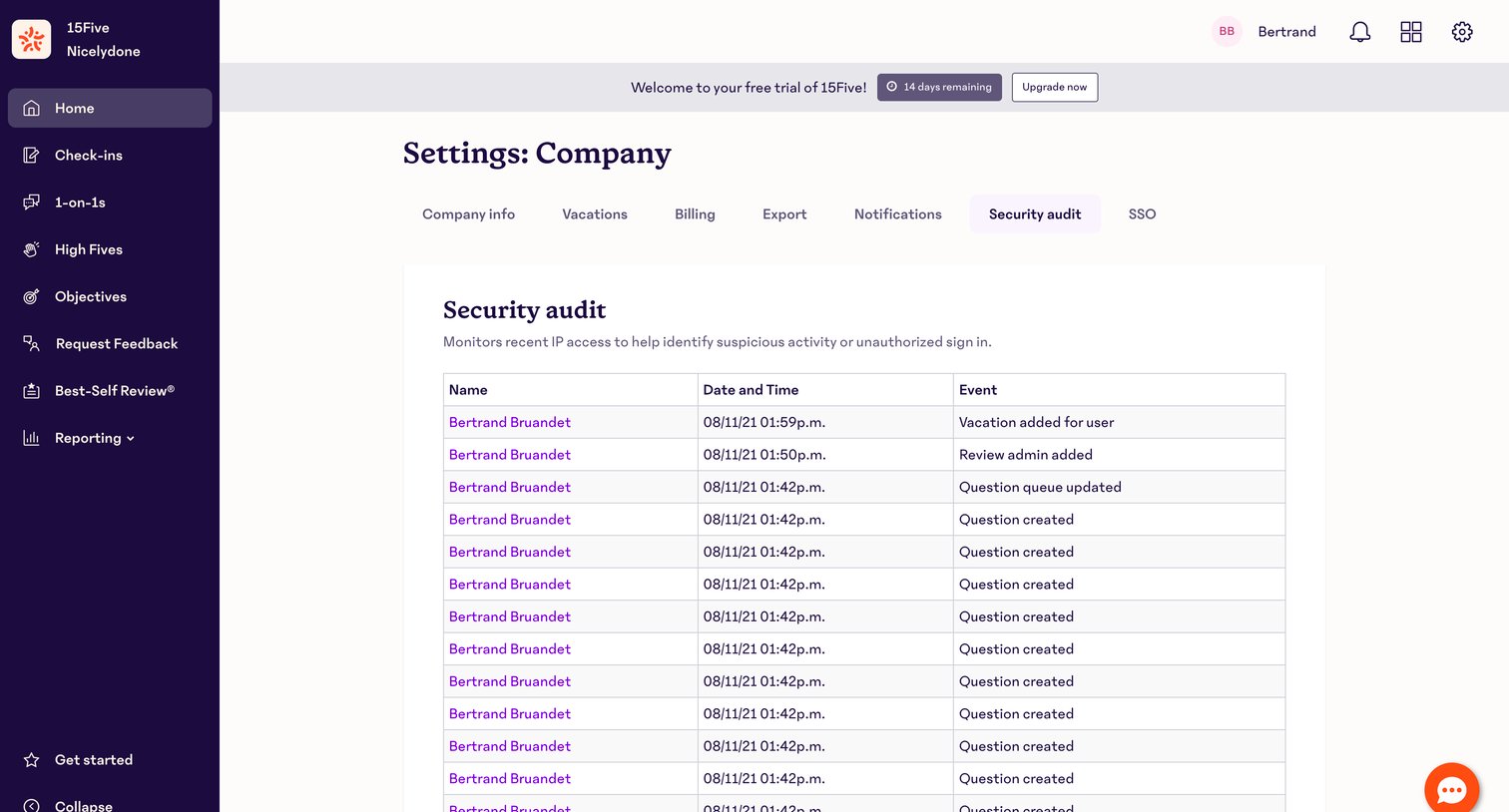
Task: Click the Get started star icon
Action: pos(32,760)
